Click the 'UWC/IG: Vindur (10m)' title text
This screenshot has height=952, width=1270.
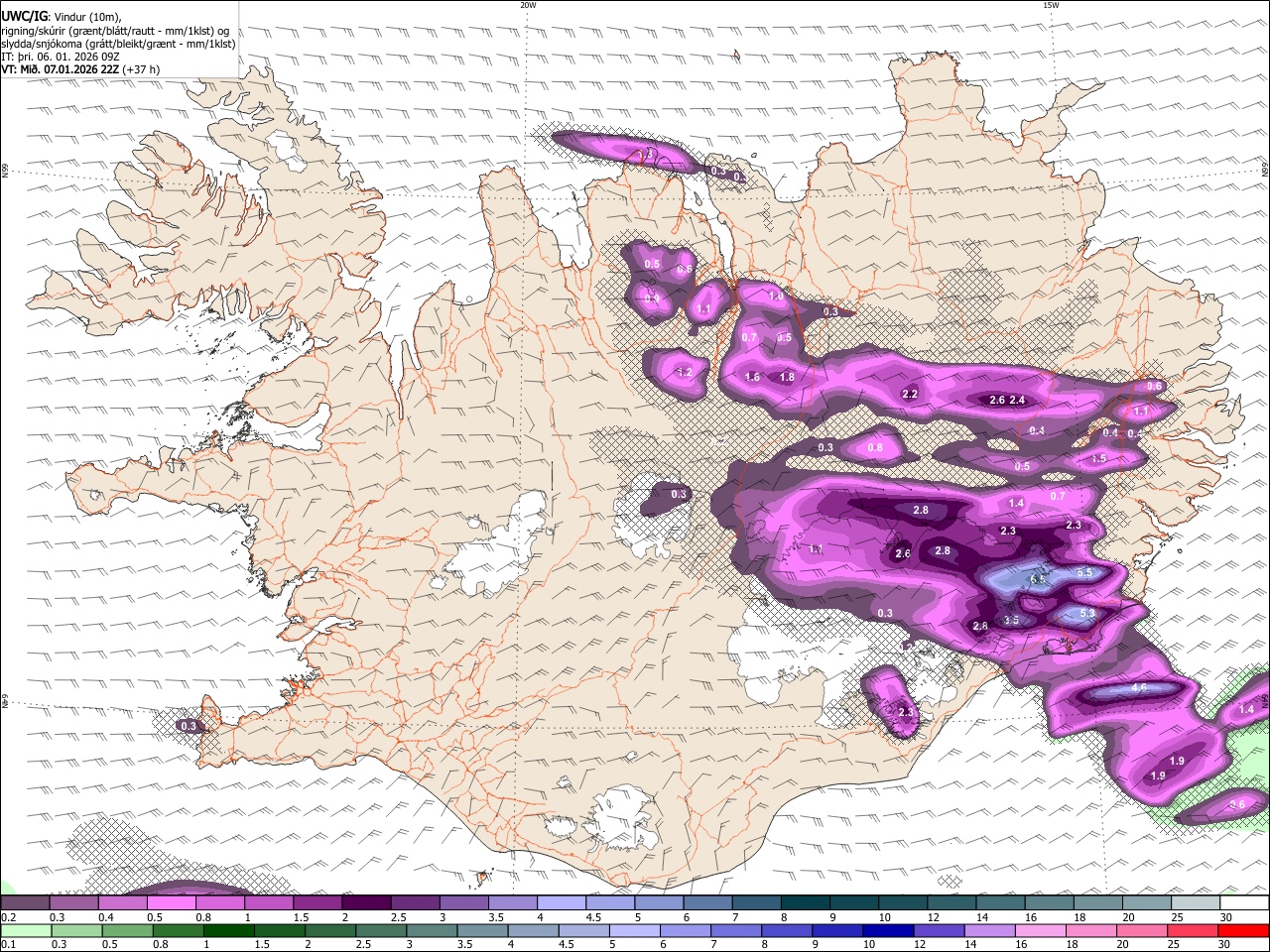coord(63,17)
